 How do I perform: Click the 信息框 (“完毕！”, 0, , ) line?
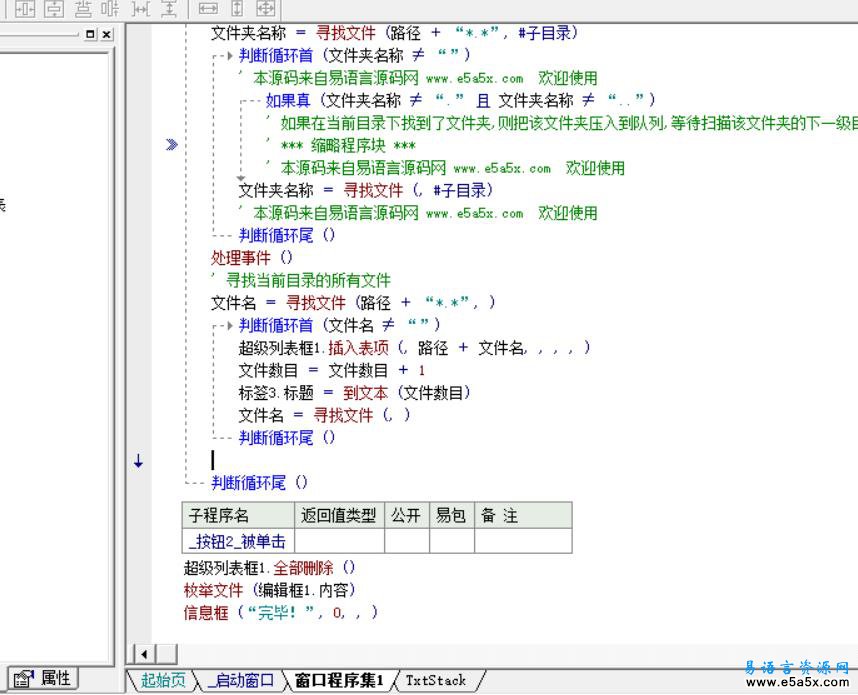[x=281, y=612]
